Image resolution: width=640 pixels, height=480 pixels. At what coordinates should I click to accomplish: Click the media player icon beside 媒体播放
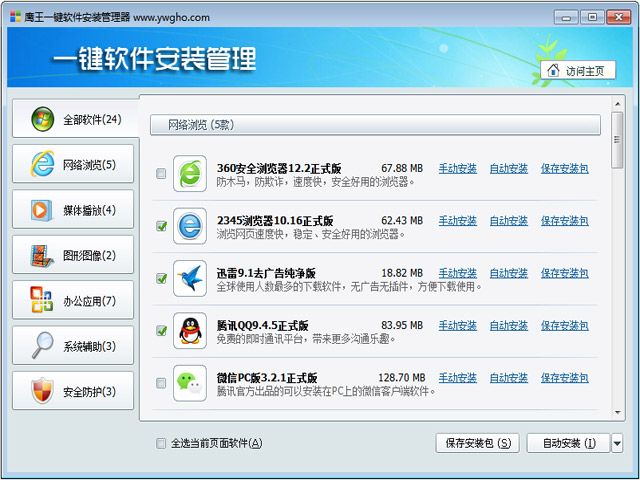[x=42, y=210]
